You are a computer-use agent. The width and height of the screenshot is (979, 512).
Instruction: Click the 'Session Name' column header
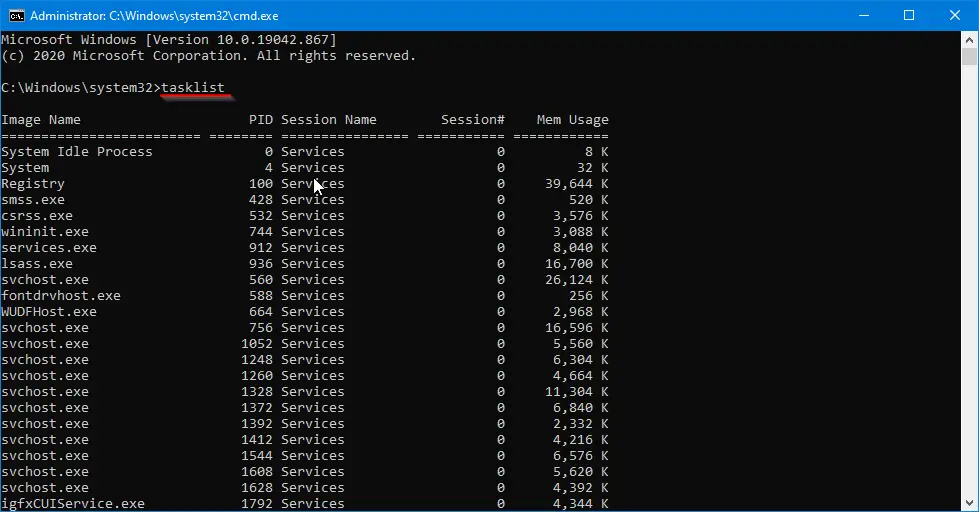[x=329, y=120]
